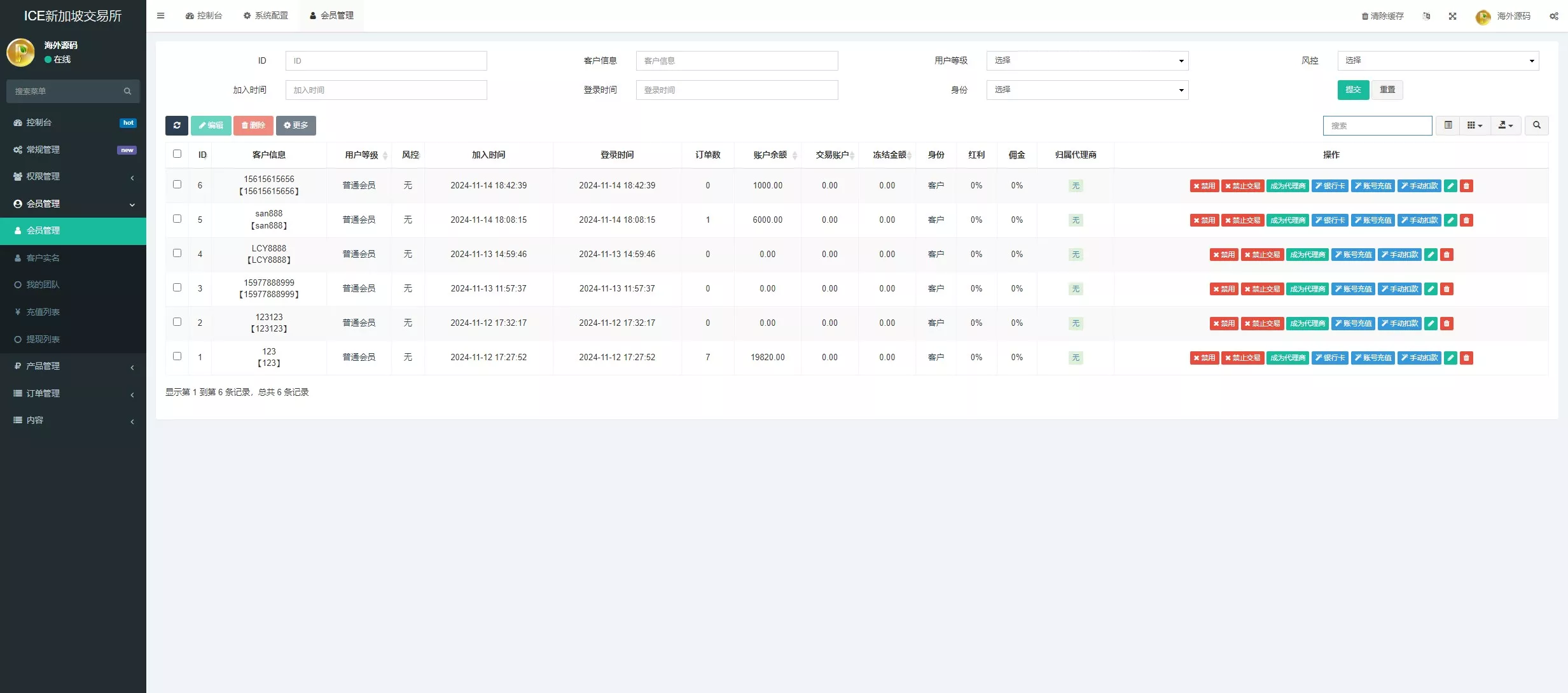This screenshot has width=1568, height=693.
Task: Click the gears settings icon at top right
Action: point(1554,16)
